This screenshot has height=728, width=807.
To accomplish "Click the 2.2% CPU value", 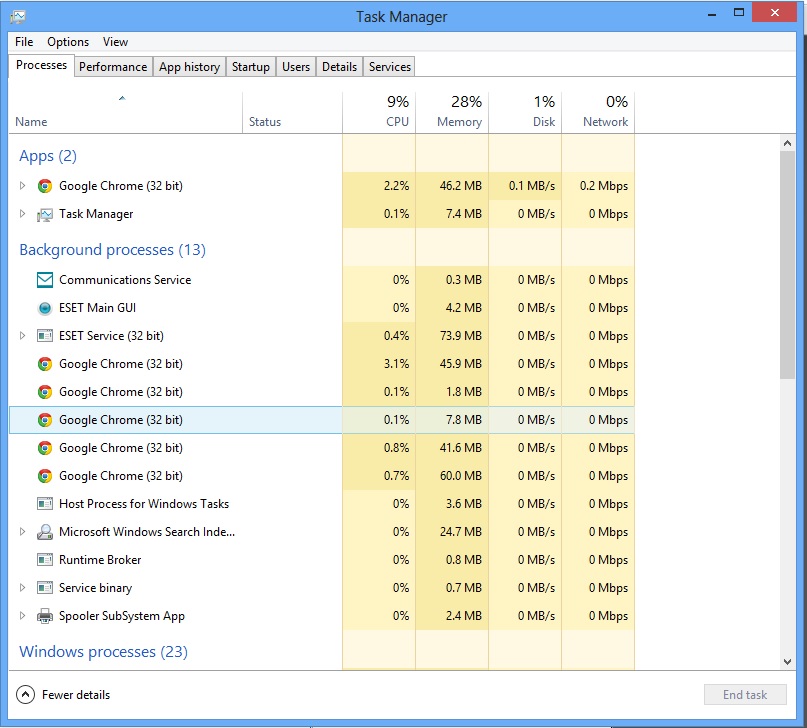I will 396,186.
